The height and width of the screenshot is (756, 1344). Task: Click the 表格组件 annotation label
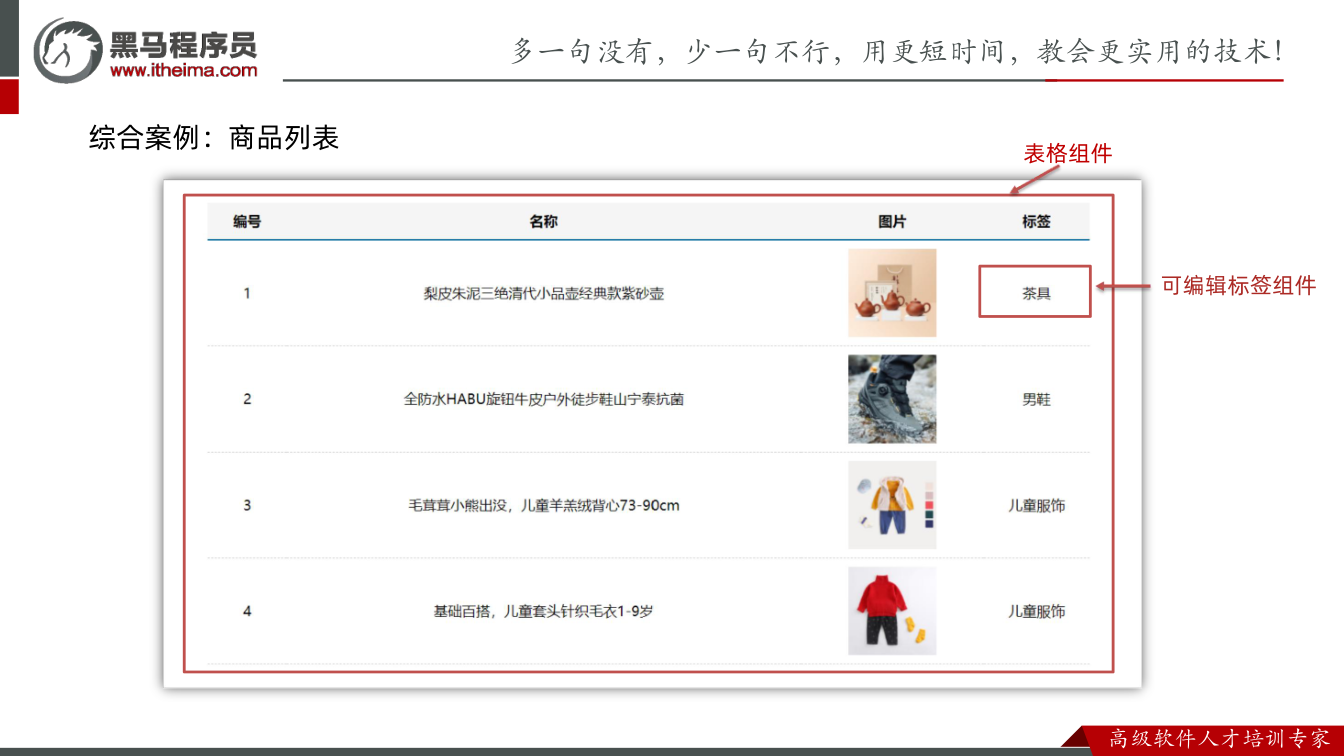coord(1067,154)
